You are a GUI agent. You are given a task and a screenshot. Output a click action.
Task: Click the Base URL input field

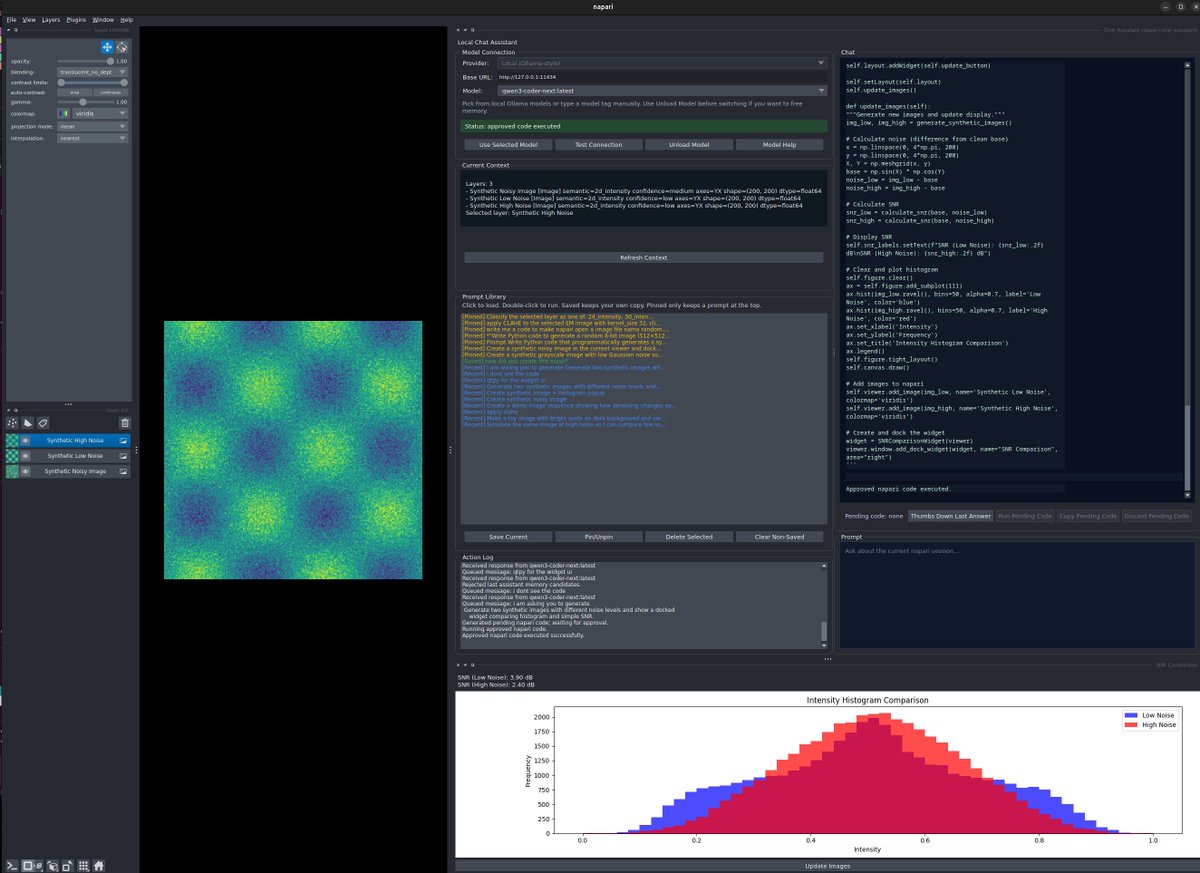coord(662,77)
